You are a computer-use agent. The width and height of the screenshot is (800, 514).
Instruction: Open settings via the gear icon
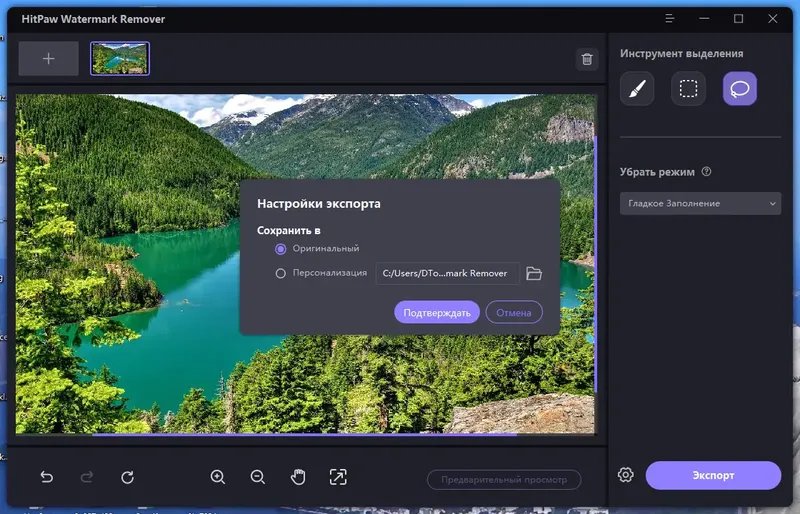click(x=626, y=475)
